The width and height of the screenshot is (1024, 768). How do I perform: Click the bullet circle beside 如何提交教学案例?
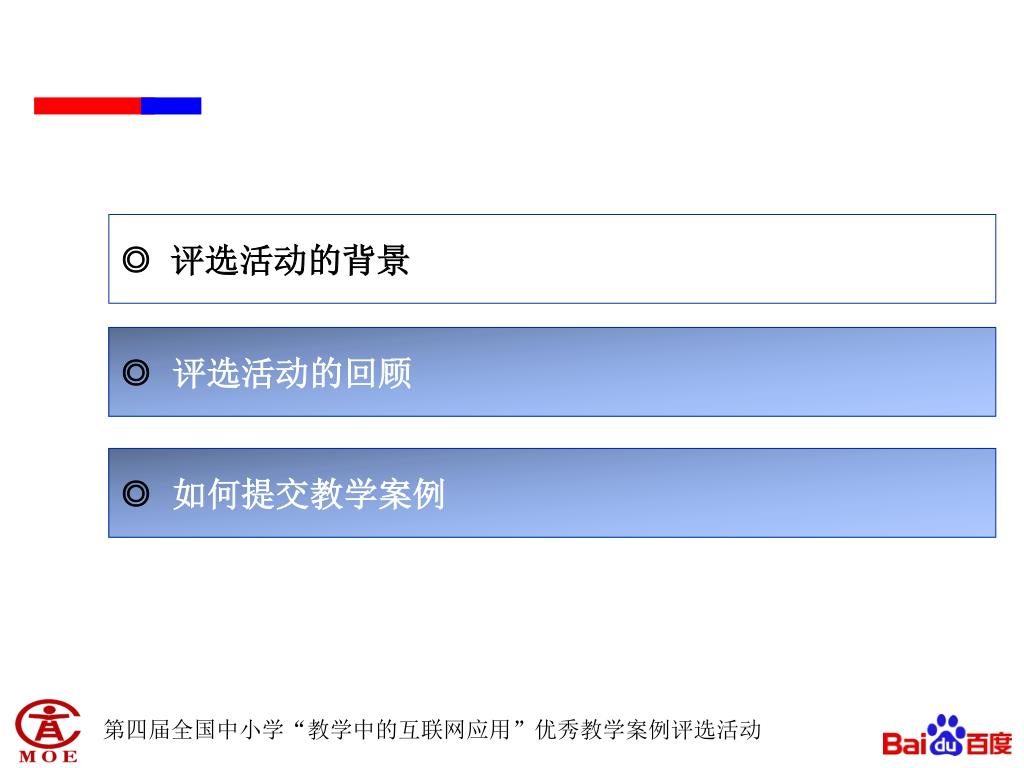(136, 494)
